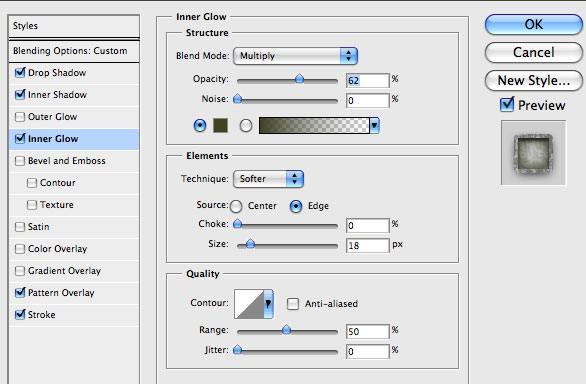Select the solid color radio button
Viewport: 586px width, 384px height.
point(200,125)
